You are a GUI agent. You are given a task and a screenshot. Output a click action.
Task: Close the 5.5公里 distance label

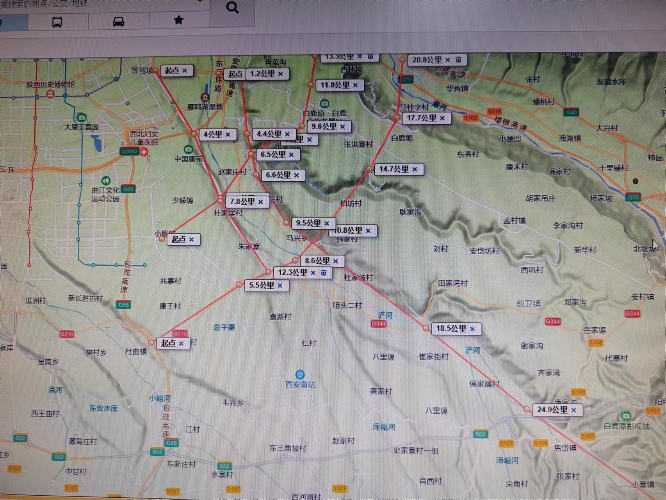pyautogui.click(x=281, y=286)
